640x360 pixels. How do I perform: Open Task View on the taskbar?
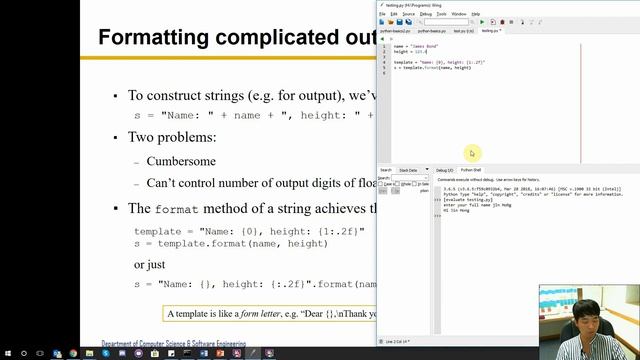click(40, 353)
